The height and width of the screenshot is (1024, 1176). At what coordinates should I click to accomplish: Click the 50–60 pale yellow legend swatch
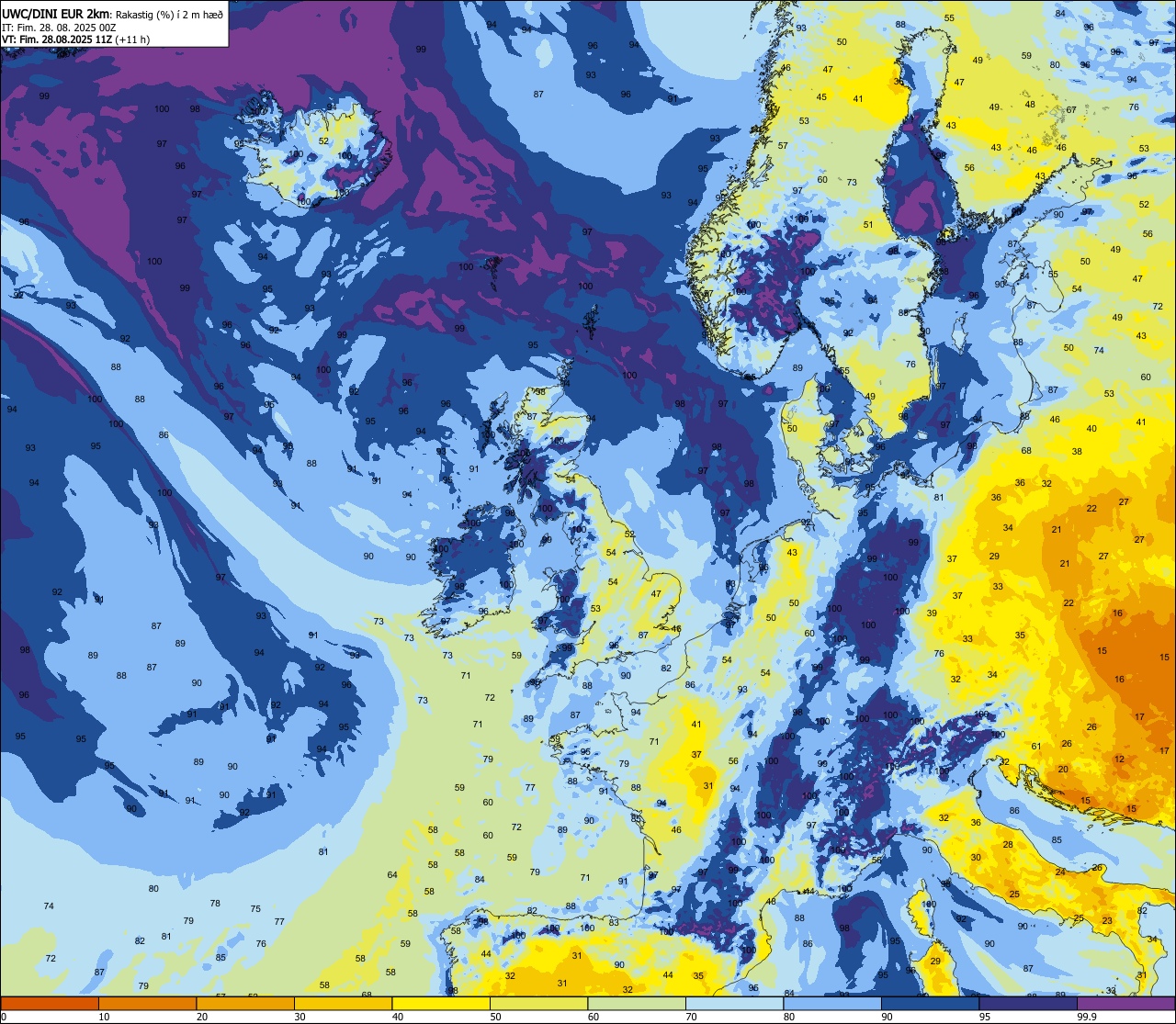(x=538, y=1003)
